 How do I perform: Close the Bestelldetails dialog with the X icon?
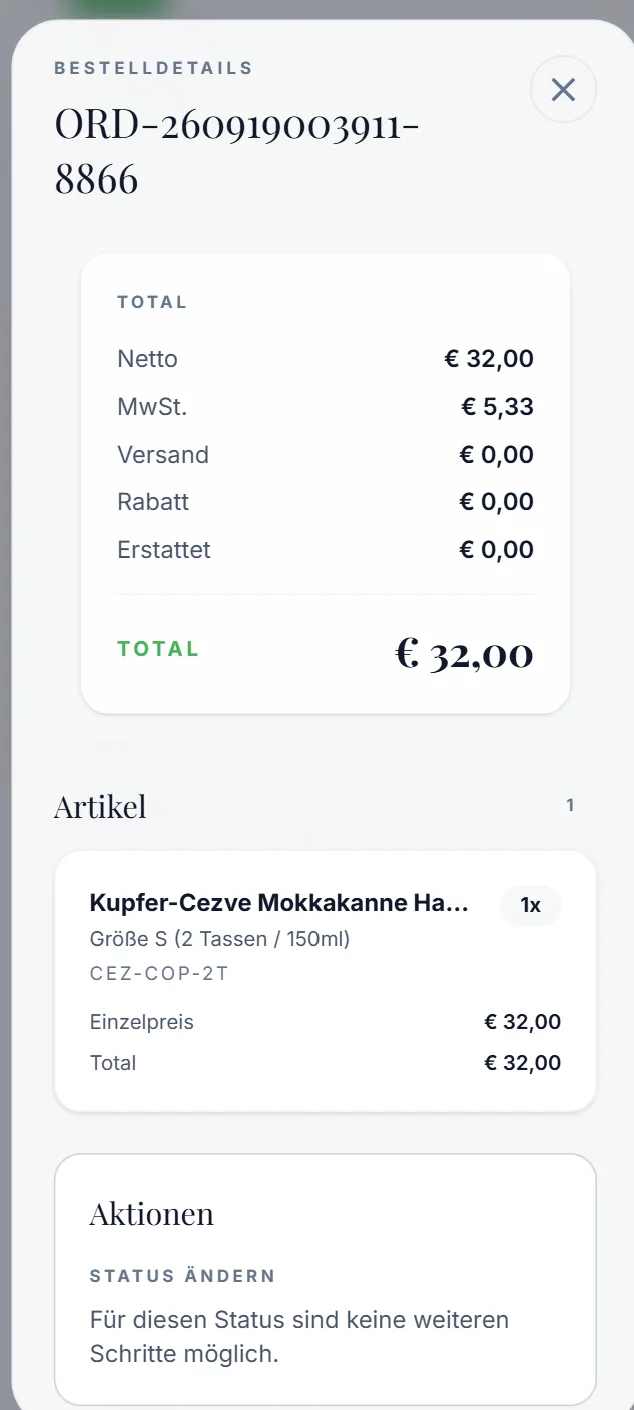click(x=563, y=90)
